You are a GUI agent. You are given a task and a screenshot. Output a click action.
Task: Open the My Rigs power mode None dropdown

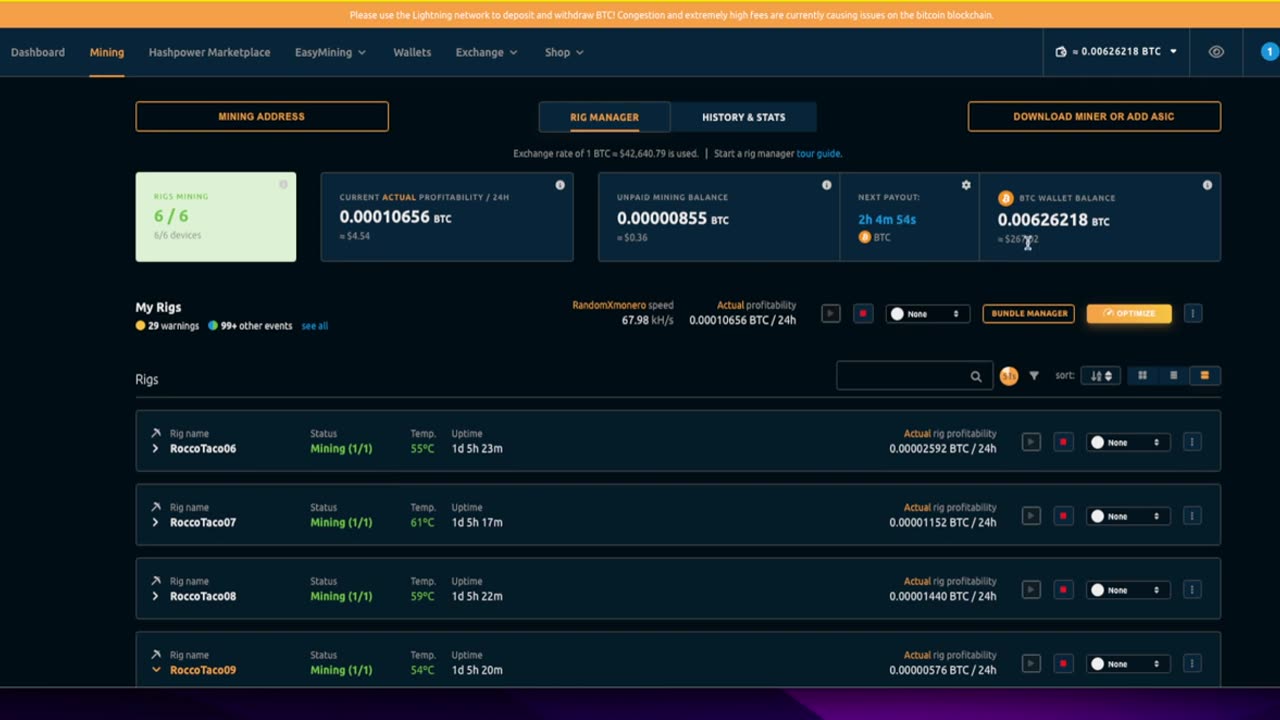pos(928,314)
